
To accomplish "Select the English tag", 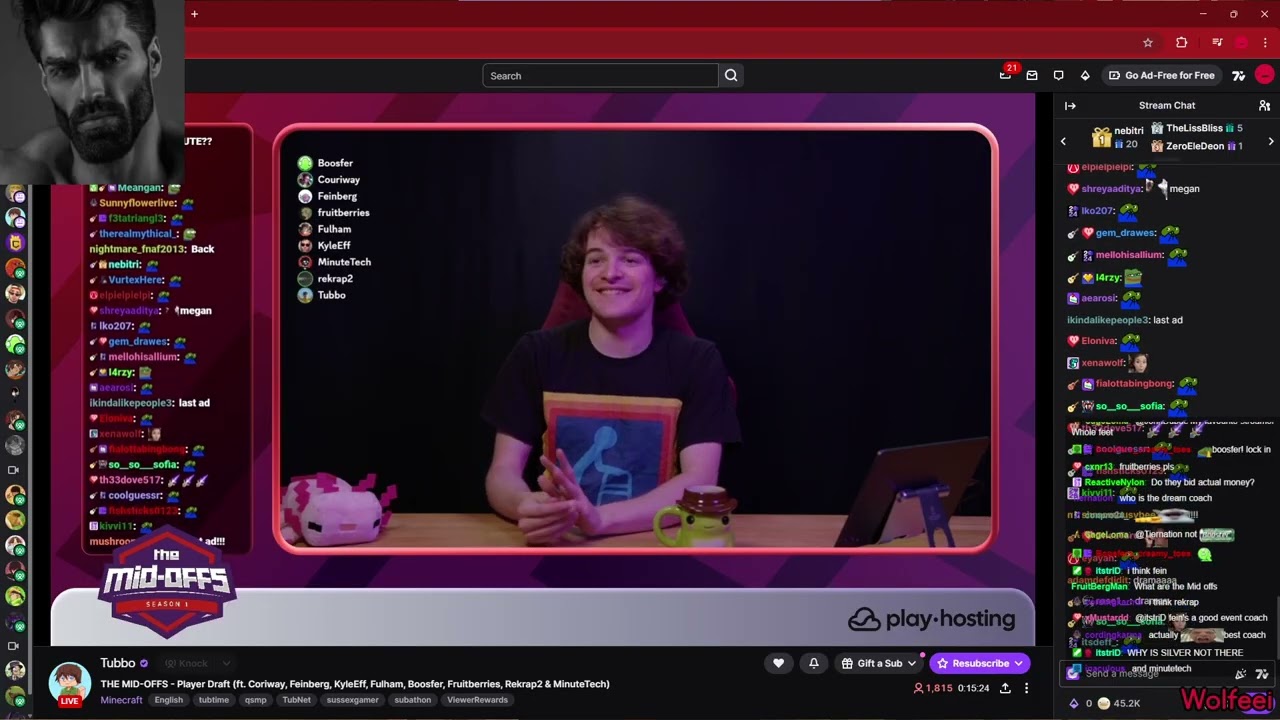I will pos(169,700).
